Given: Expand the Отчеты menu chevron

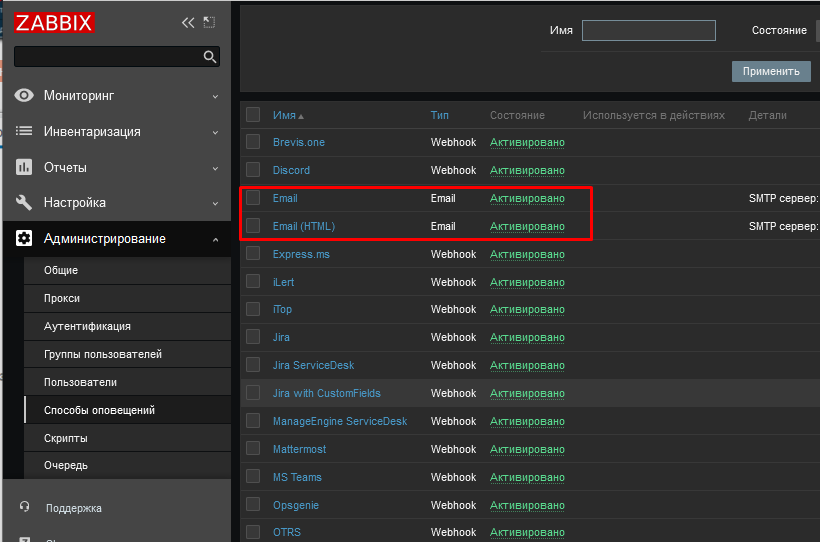Looking at the screenshot, I should (x=215, y=168).
